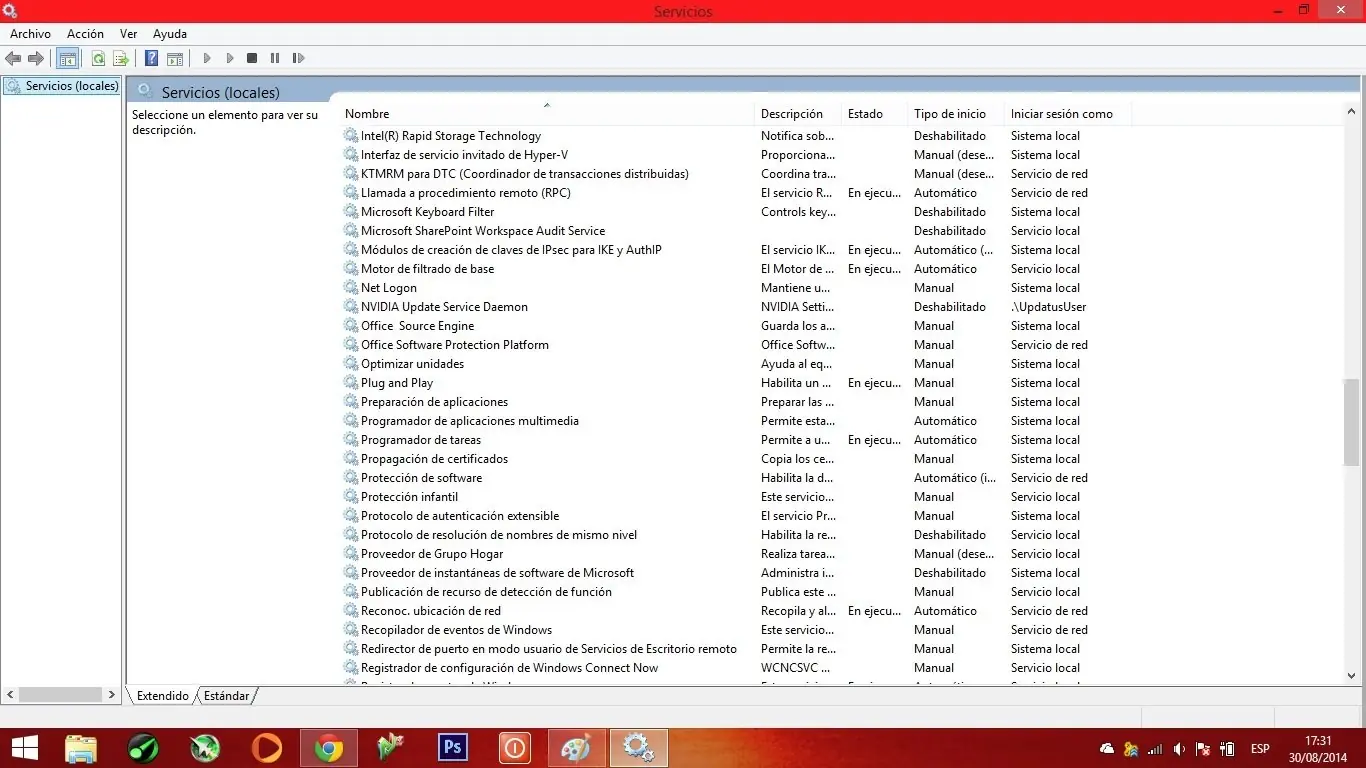Switch to the Extendido tab
Viewport: 1366px width, 768px height.
[163, 696]
